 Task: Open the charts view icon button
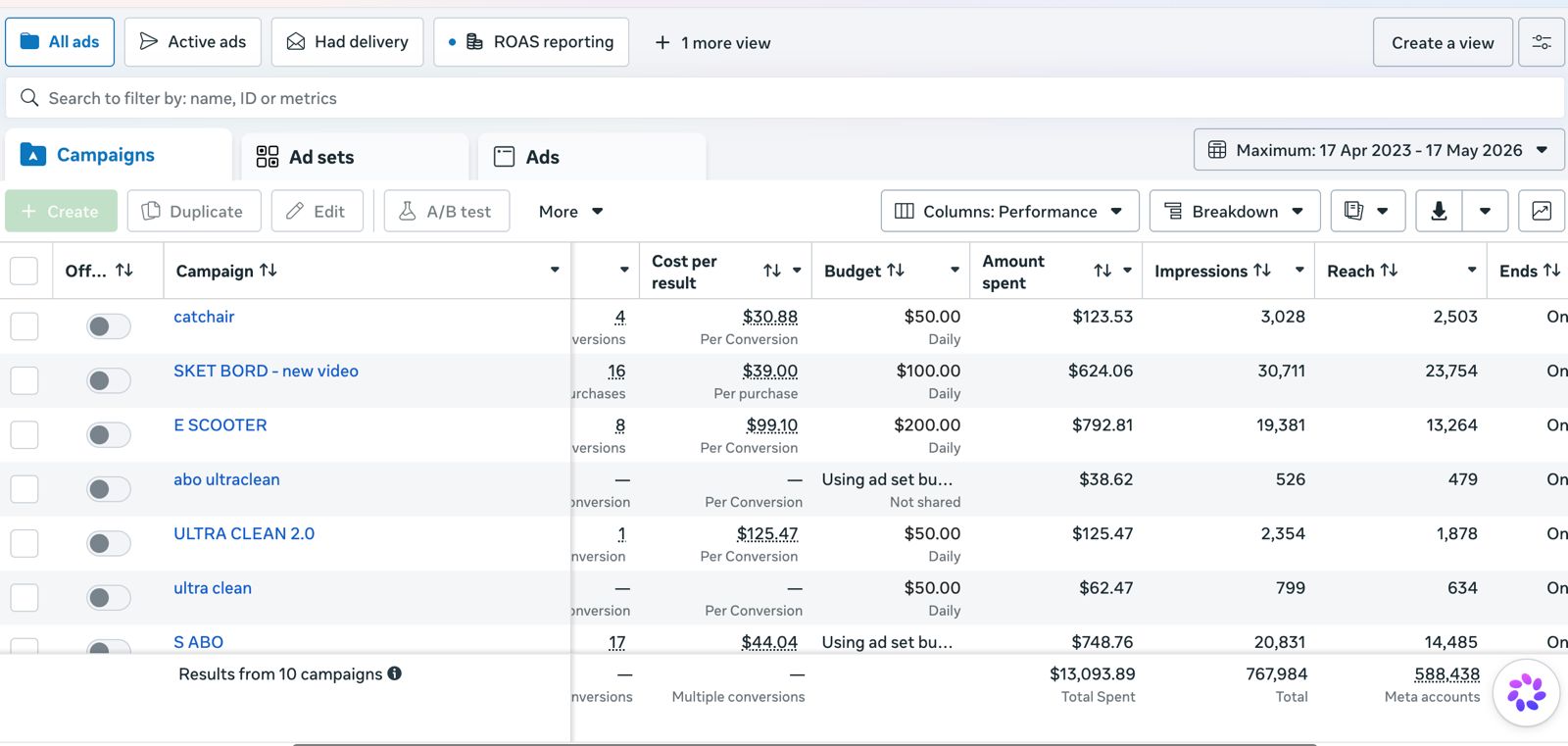(1542, 211)
